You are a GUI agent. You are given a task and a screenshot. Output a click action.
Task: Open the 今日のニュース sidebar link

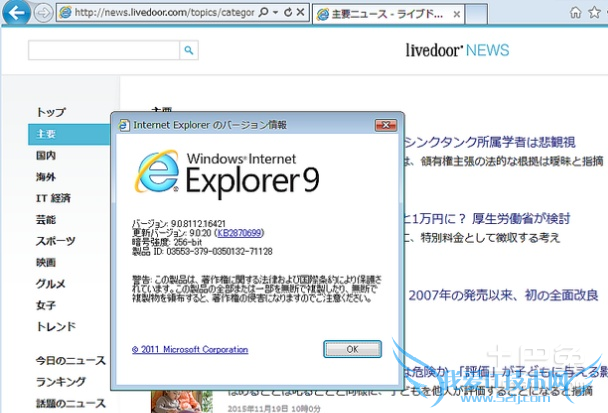(x=71, y=361)
